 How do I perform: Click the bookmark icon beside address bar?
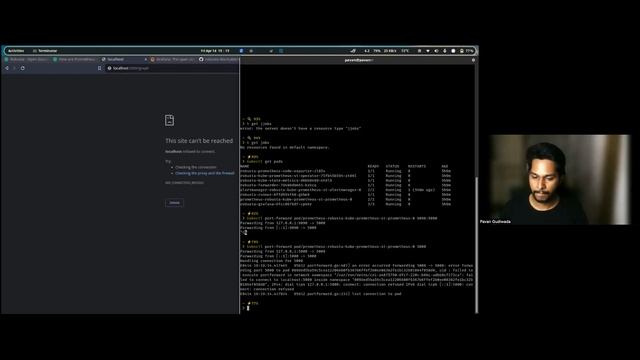pos(100,68)
